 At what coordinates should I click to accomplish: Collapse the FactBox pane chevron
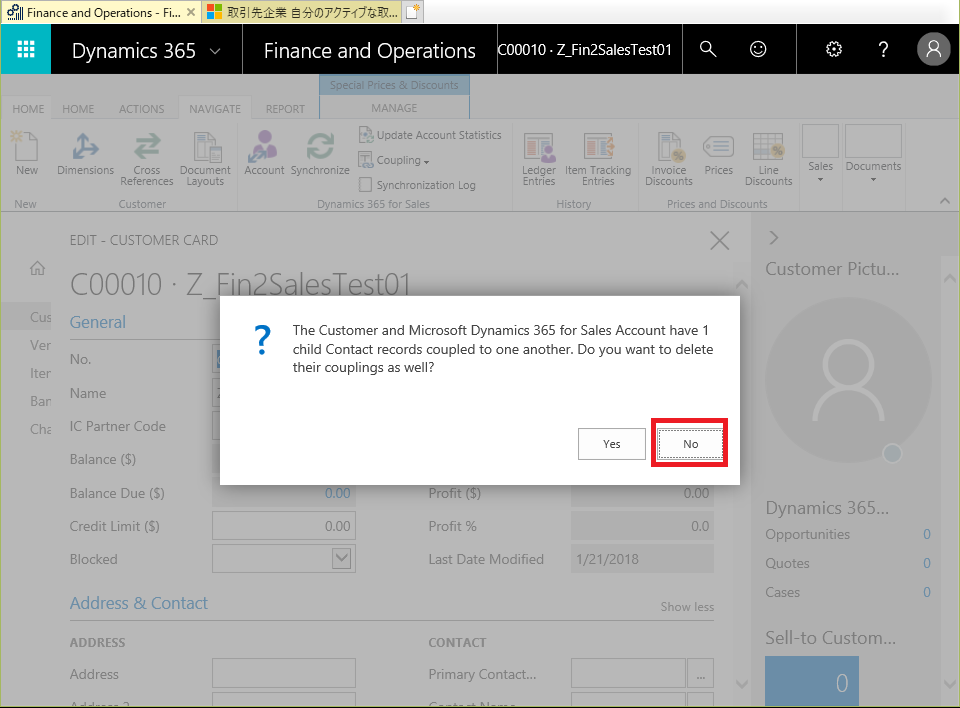coord(774,238)
